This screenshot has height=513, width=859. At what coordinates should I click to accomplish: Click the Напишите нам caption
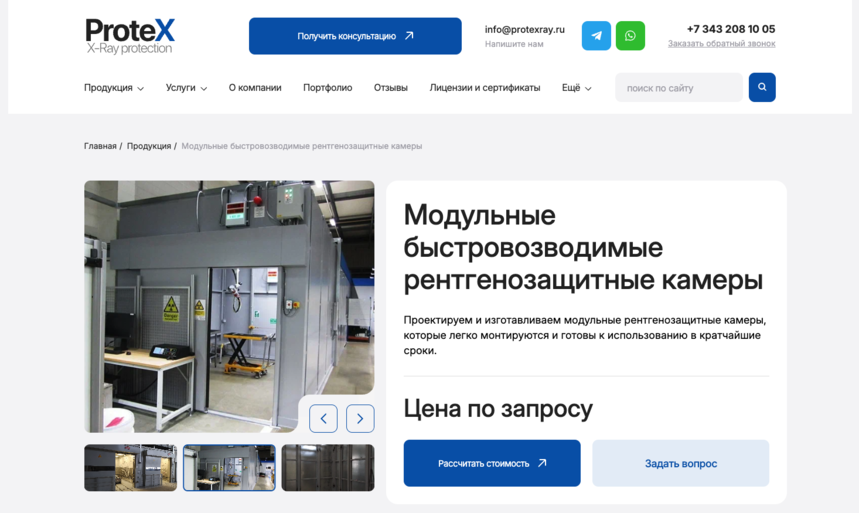(514, 44)
